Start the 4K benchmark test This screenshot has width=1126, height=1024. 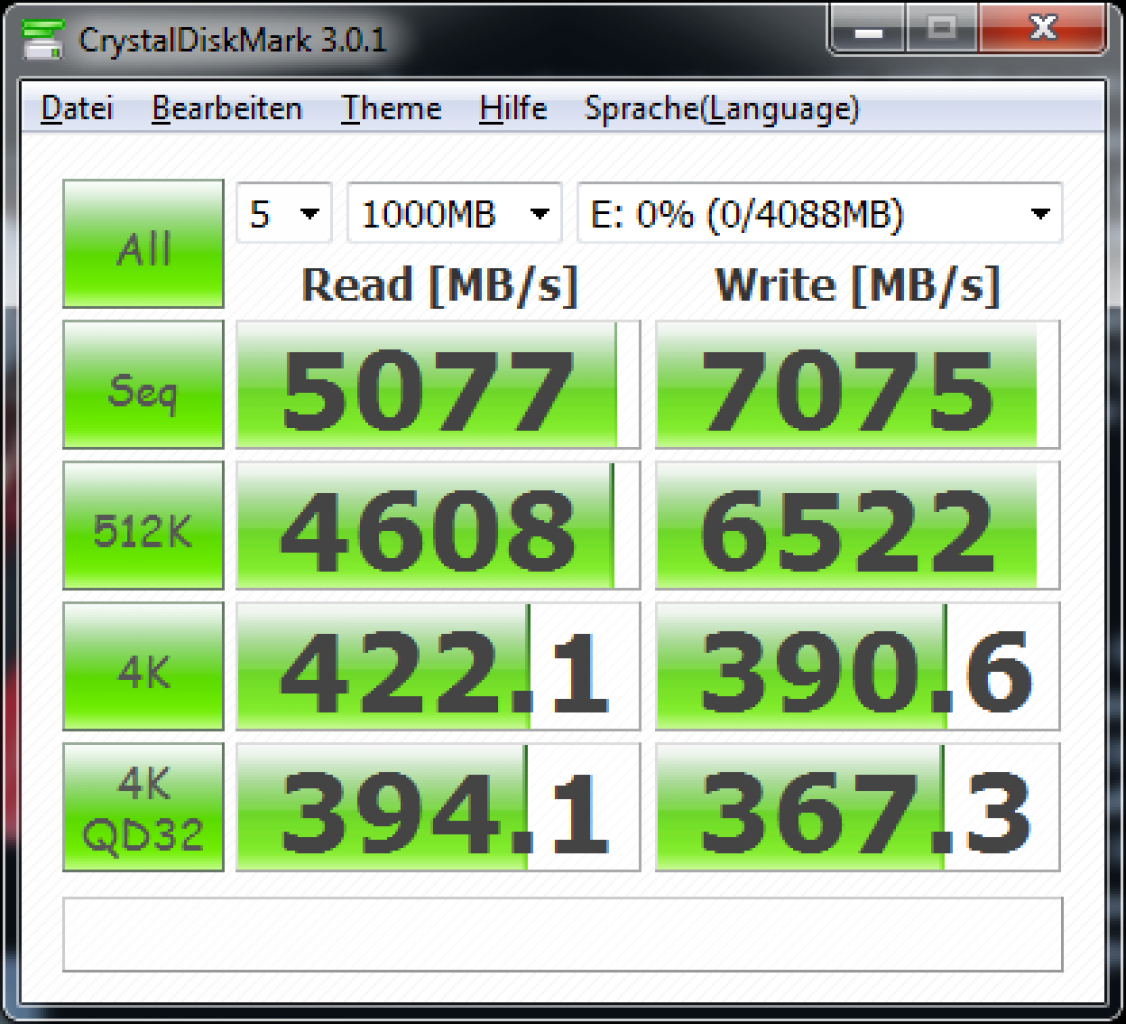point(144,666)
